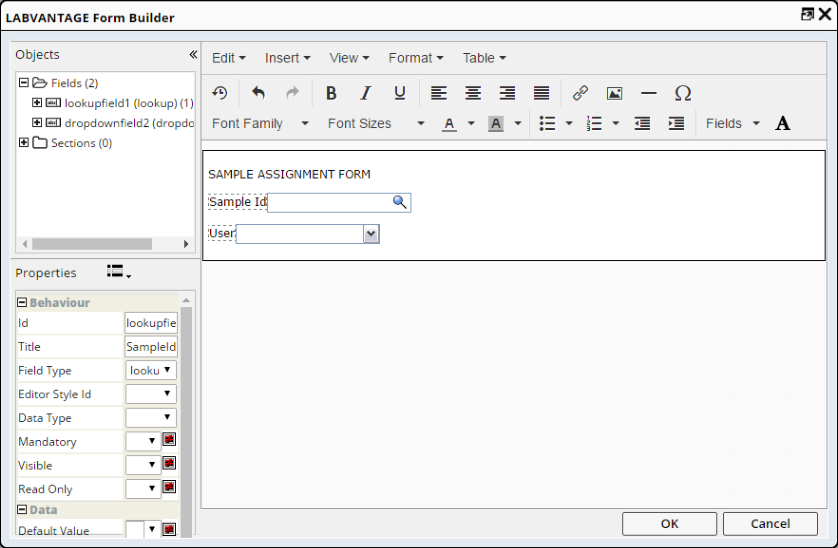Open the Mandatory dropdown

[143, 441]
